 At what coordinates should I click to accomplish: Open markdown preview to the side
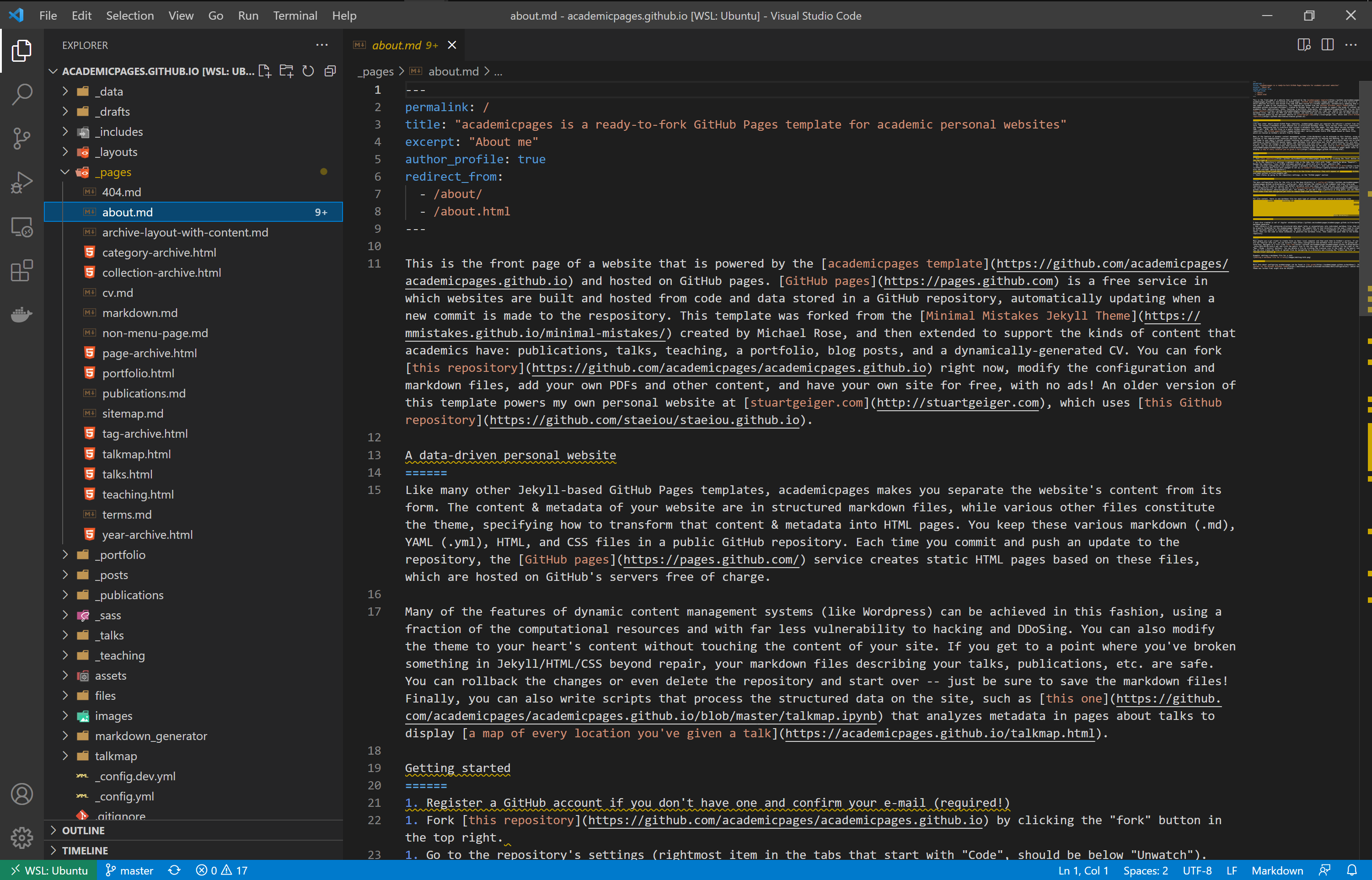click(1303, 45)
